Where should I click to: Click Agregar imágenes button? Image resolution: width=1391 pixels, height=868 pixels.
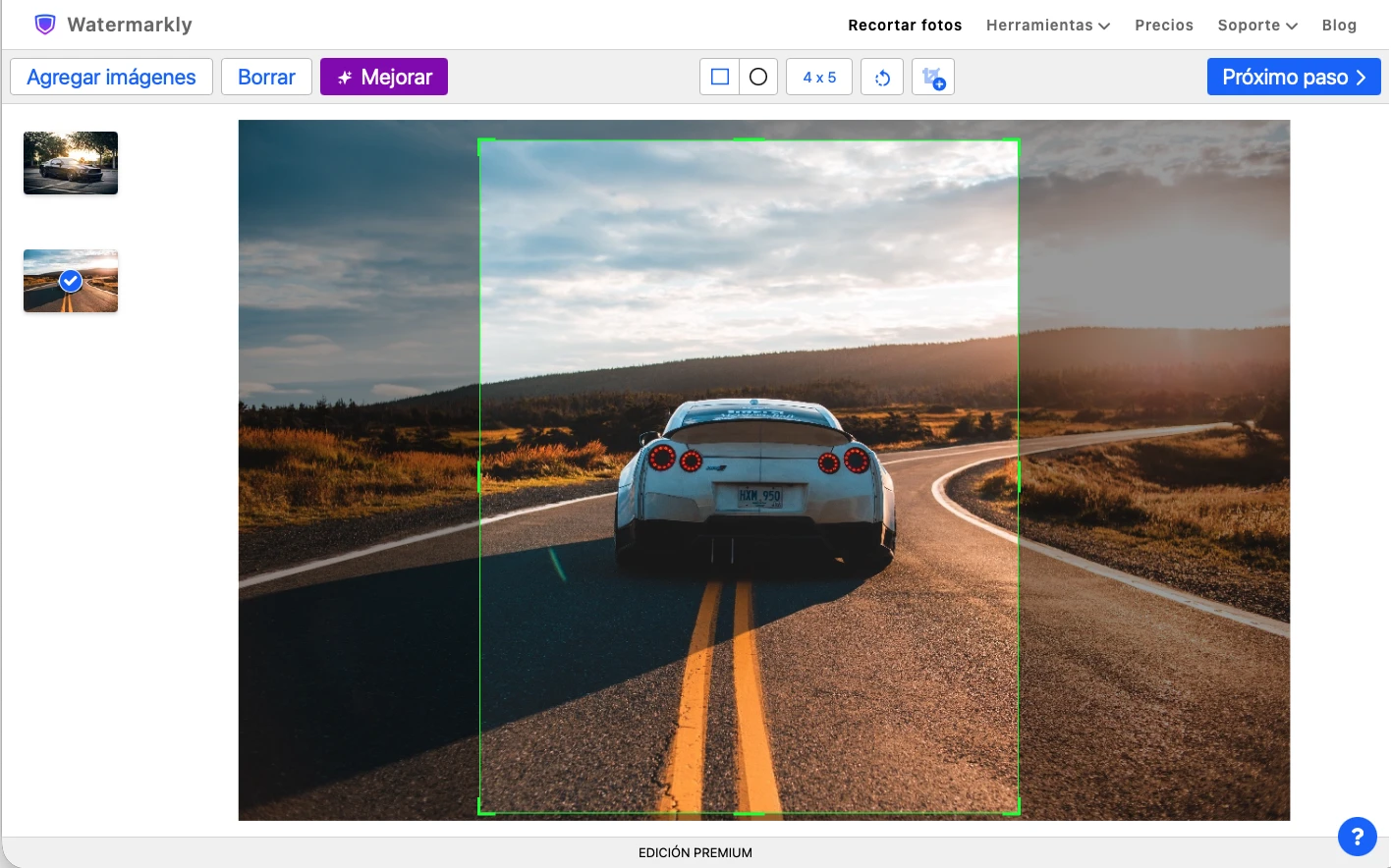tap(111, 77)
